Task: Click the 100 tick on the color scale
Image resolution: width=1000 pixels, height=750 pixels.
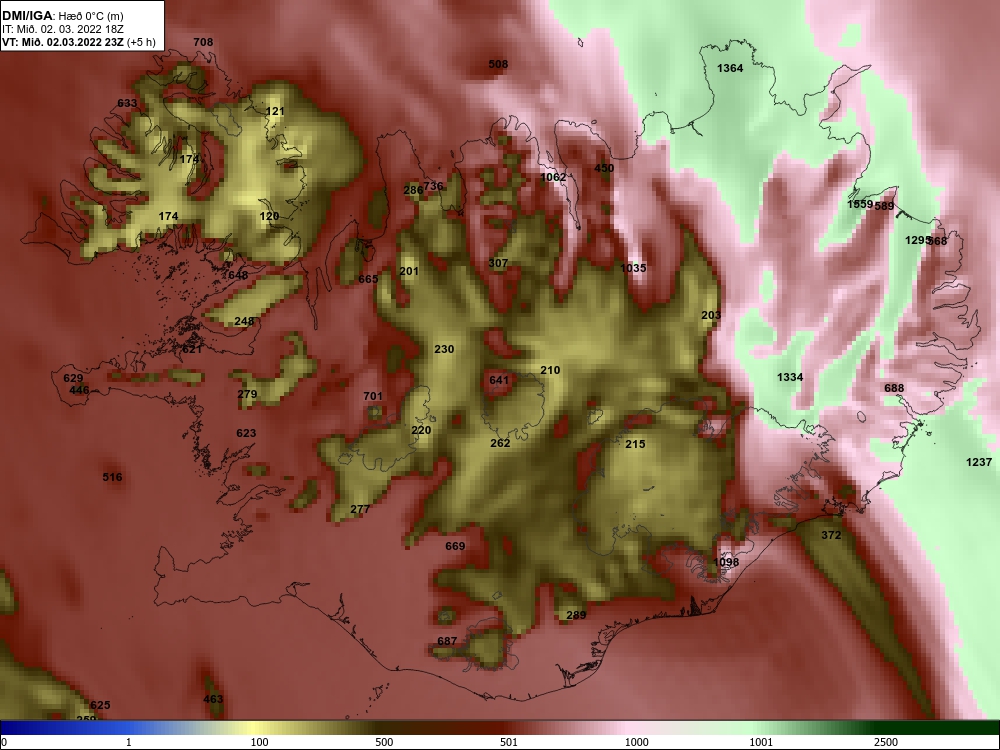Action: pos(259,742)
